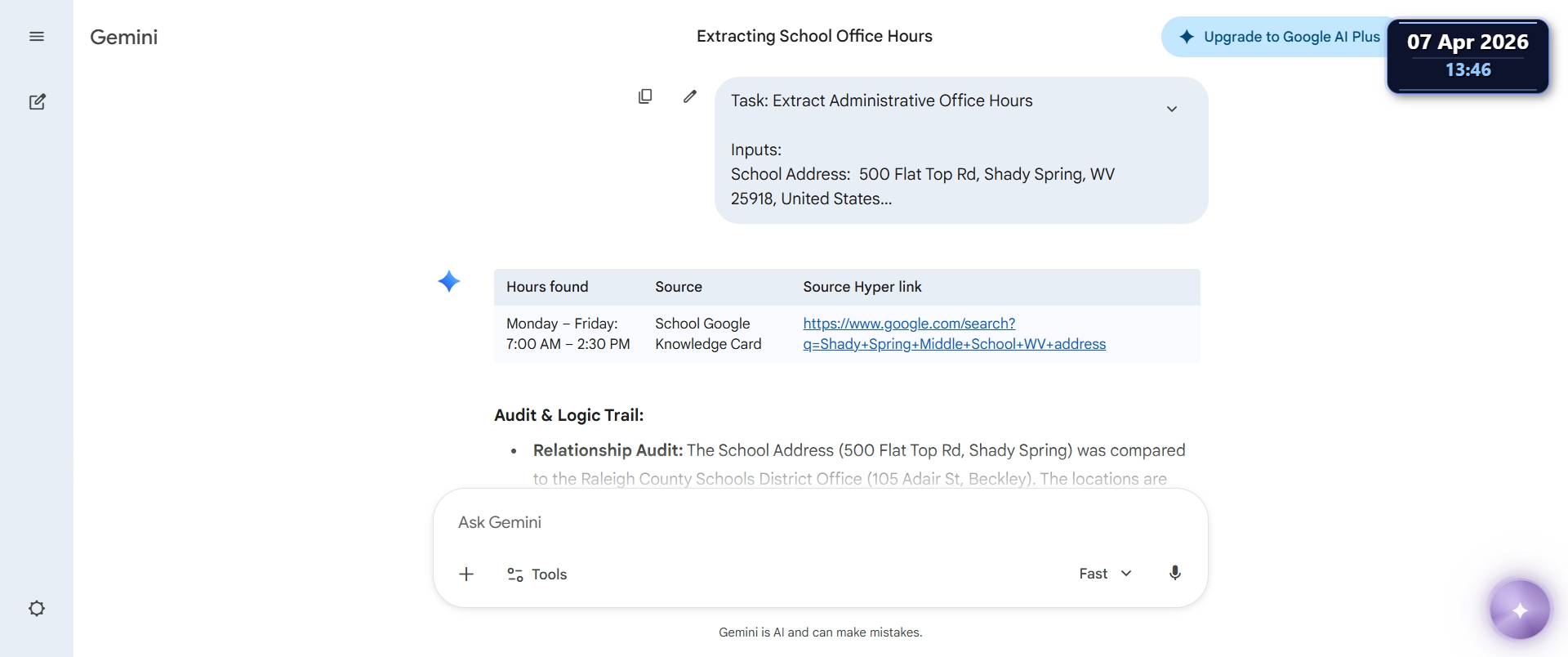The height and width of the screenshot is (657, 1568).
Task: Click the Hours found column header
Action: (x=547, y=287)
